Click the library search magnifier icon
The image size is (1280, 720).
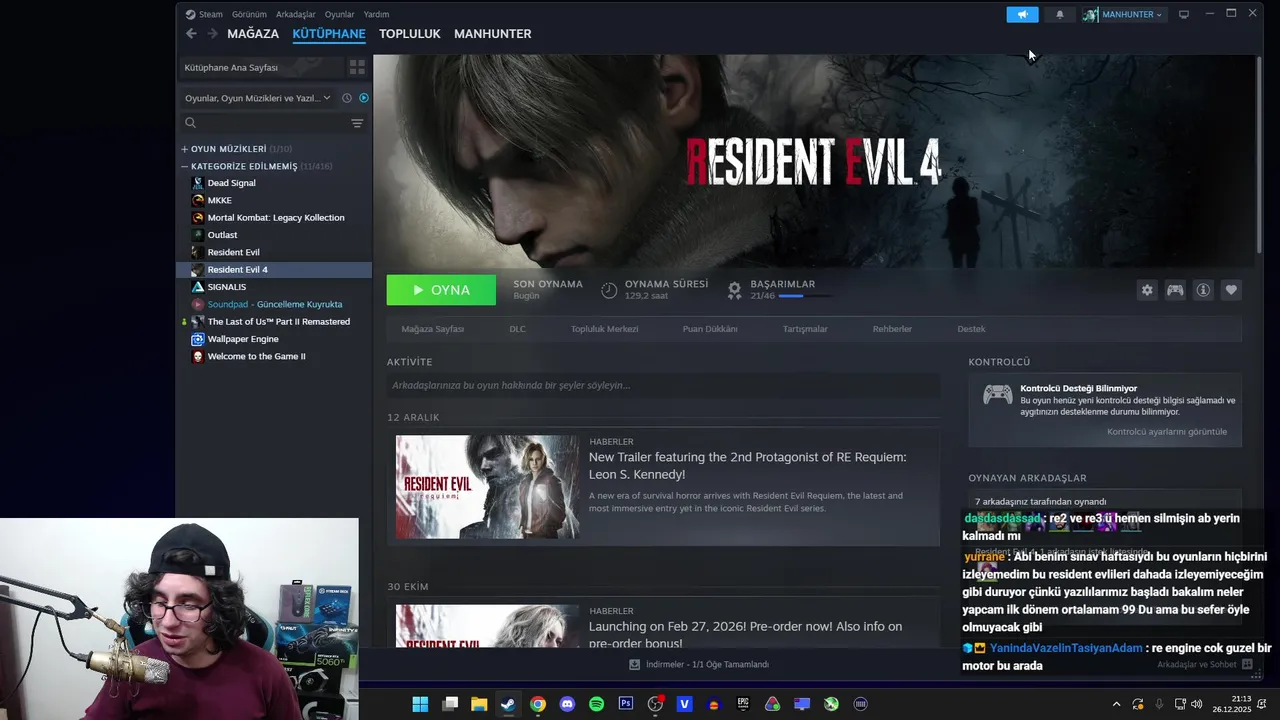(190, 123)
